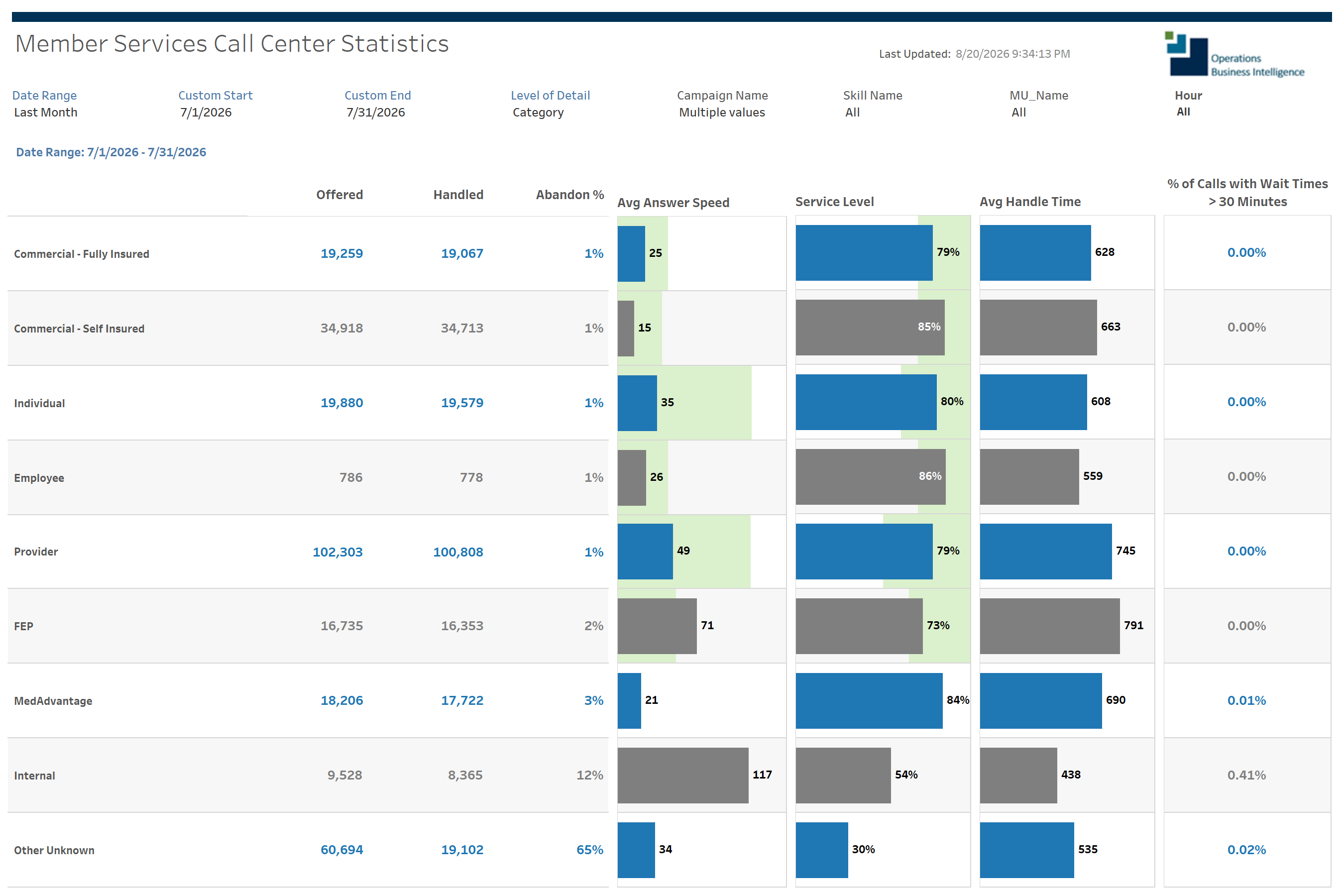Open the Skill Name filter set to All
Screen dimensions: 1344x896
(852, 112)
